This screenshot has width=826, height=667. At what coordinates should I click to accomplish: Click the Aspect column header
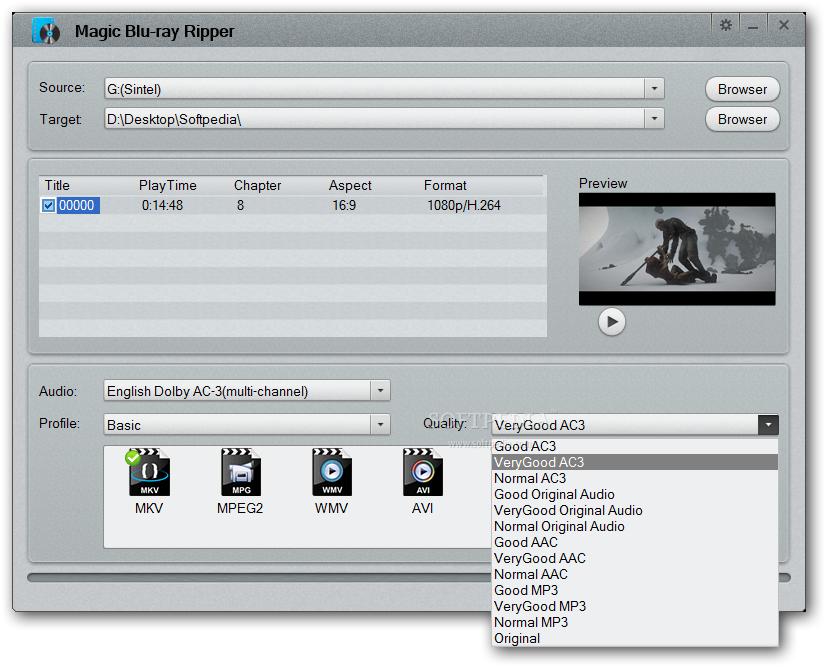point(350,185)
